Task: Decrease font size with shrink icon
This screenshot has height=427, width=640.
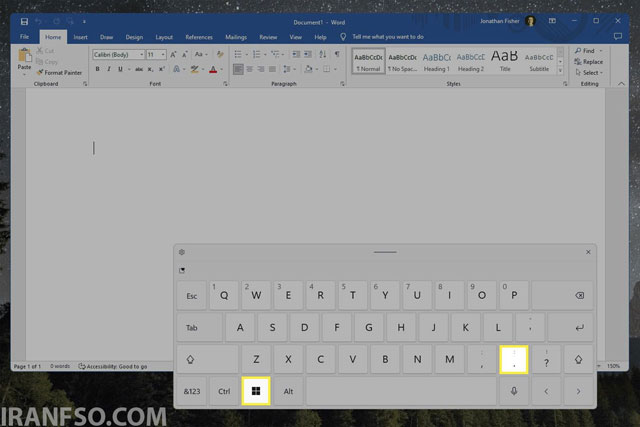Action: coord(184,54)
